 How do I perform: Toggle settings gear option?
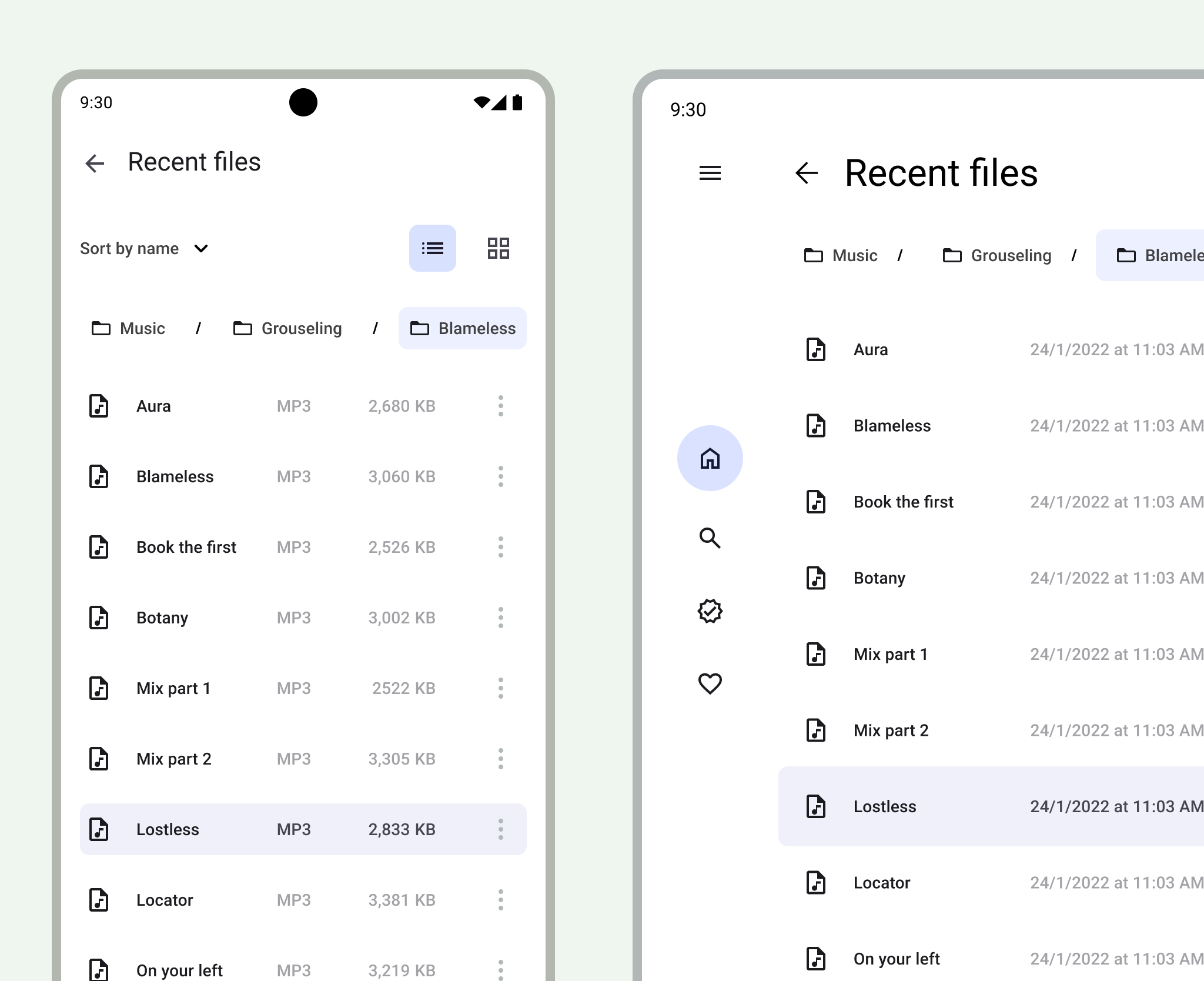(x=710, y=611)
